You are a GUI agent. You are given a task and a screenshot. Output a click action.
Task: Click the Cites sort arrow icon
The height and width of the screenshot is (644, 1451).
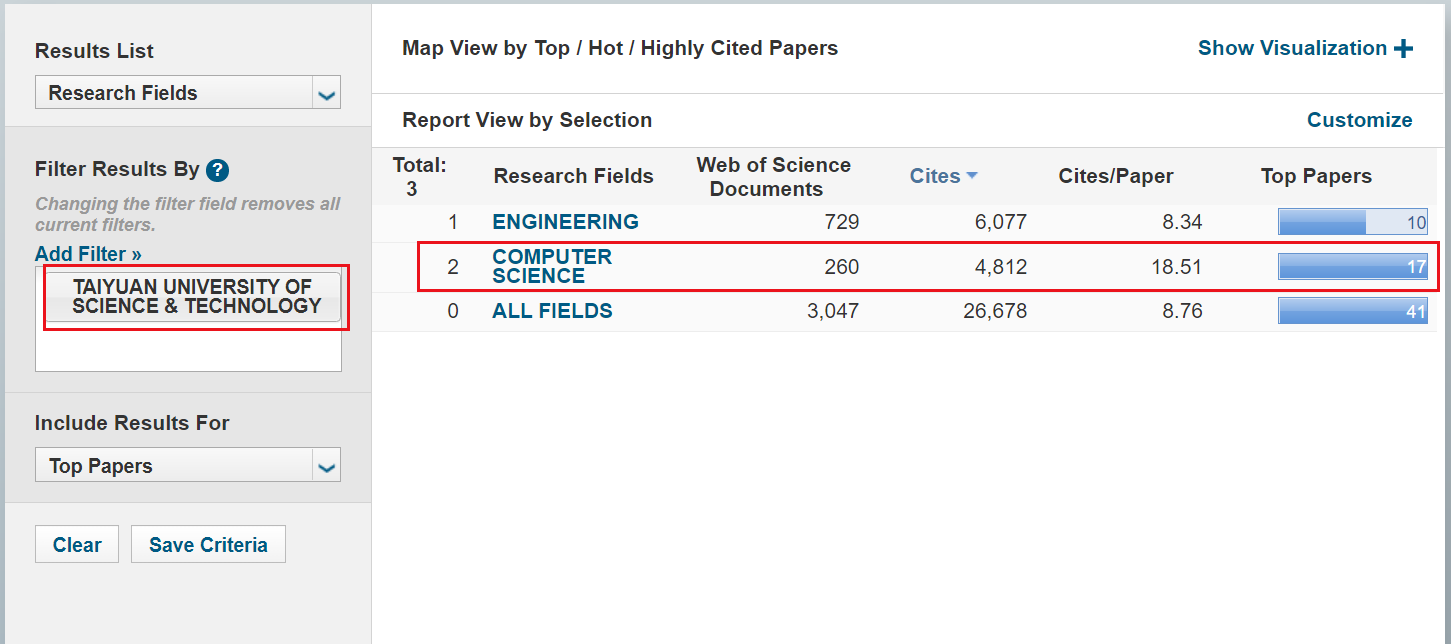(971, 176)
